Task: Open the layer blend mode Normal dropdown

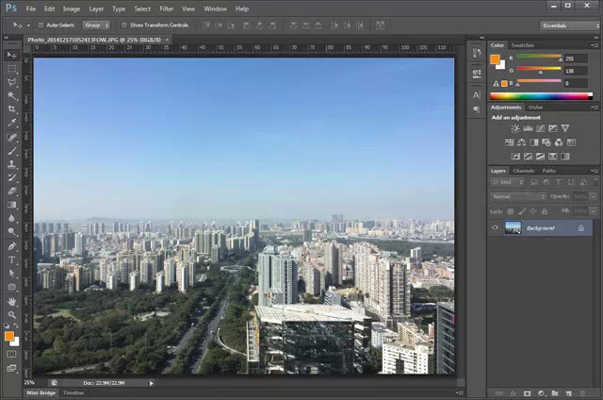Action: pos(518,197)
